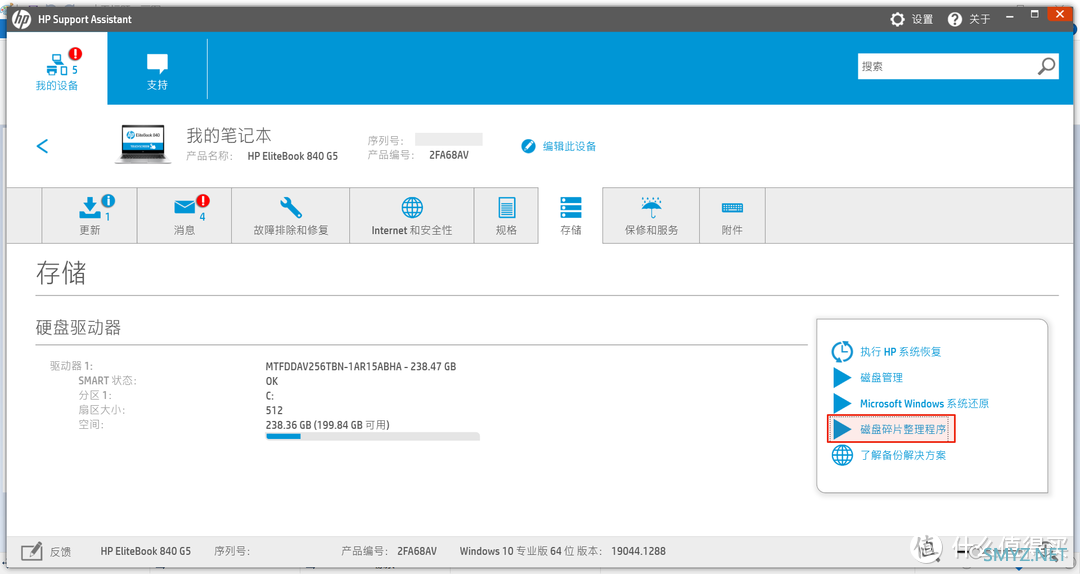Screen dimensions: 1080x574
Task: Open 编辑此设备 link
Action: tap(569, 146)
